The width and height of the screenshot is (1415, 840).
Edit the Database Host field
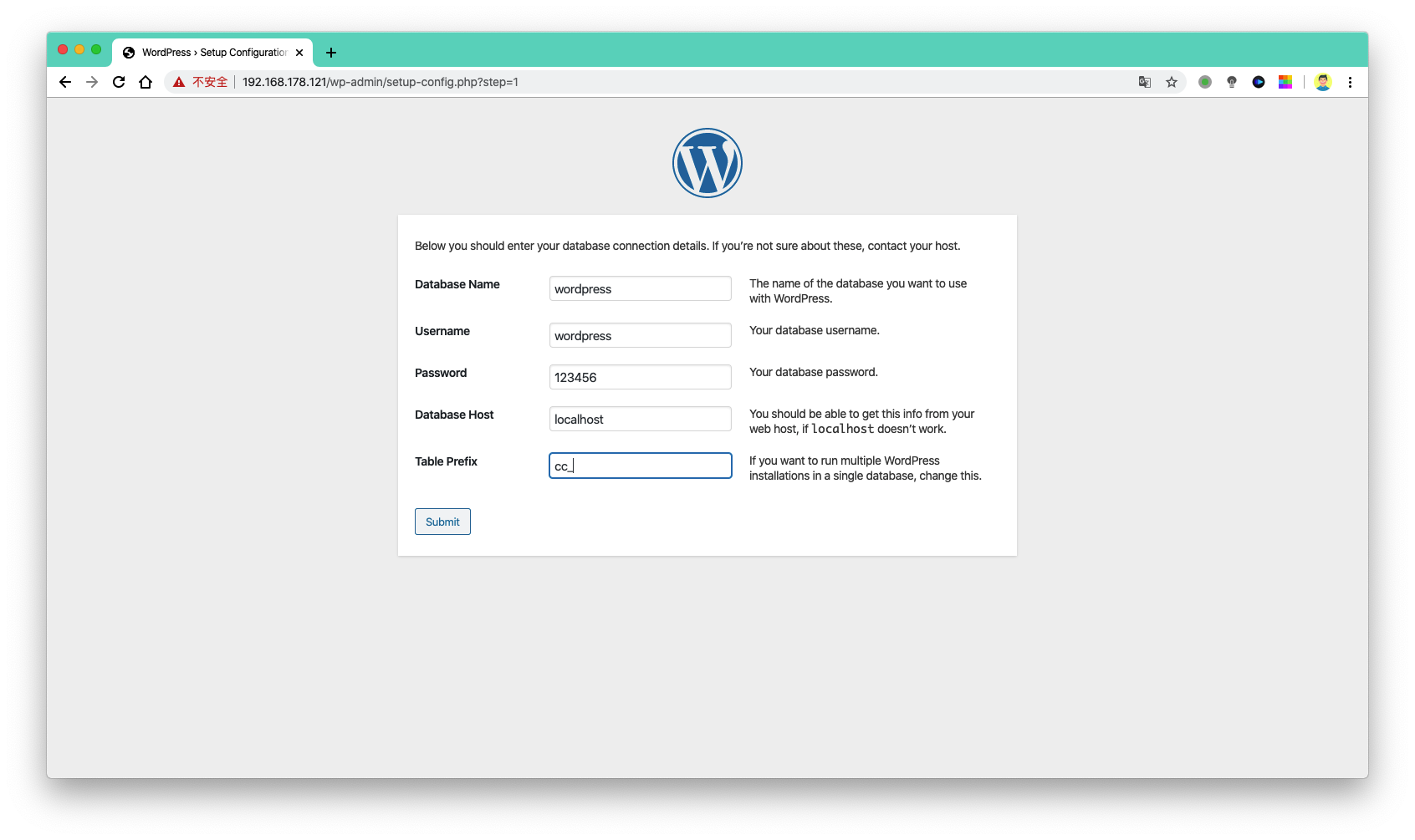click(x=641, y=419)
